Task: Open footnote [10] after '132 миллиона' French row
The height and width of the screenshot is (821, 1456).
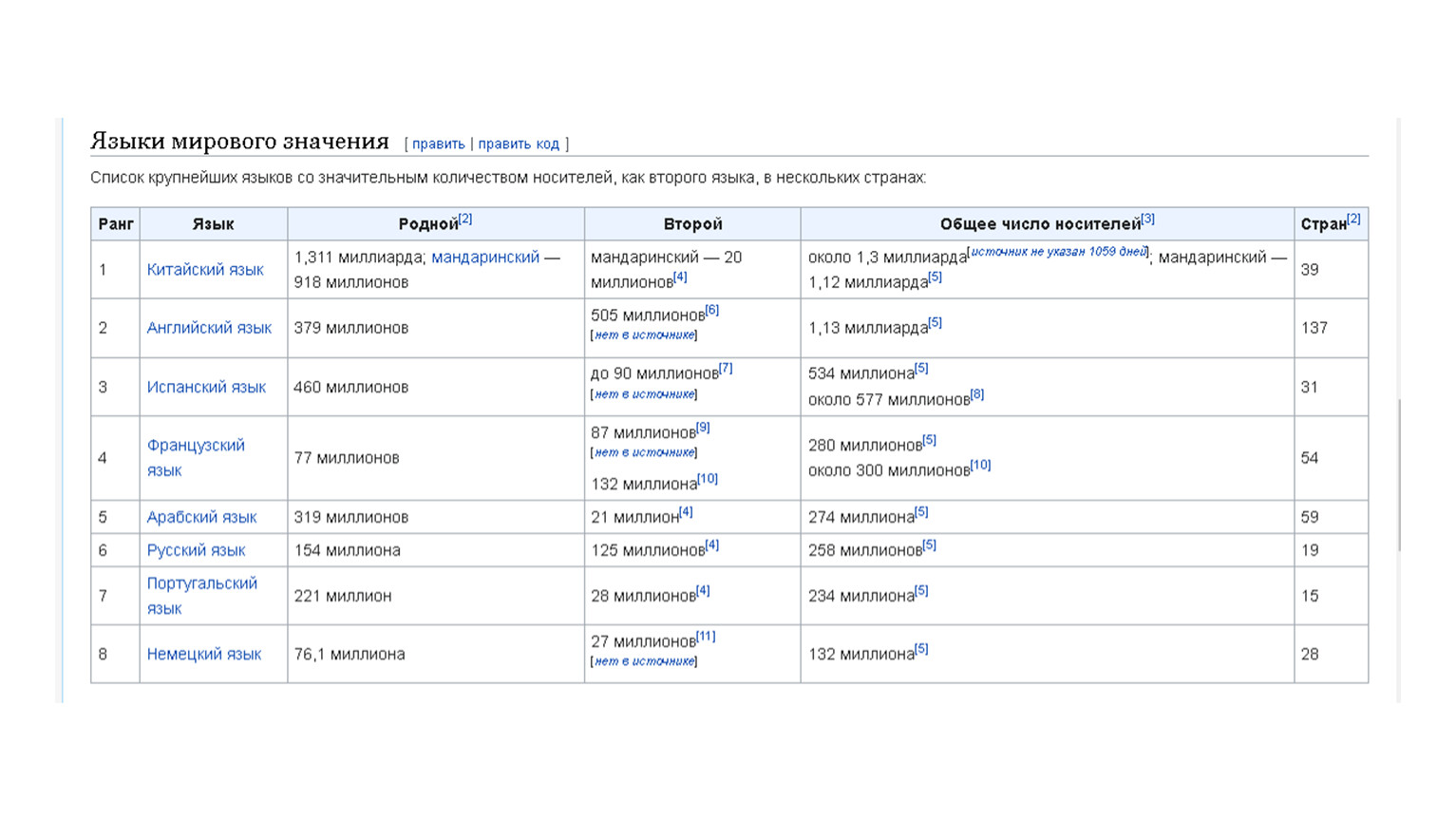Action: [708, 479]
